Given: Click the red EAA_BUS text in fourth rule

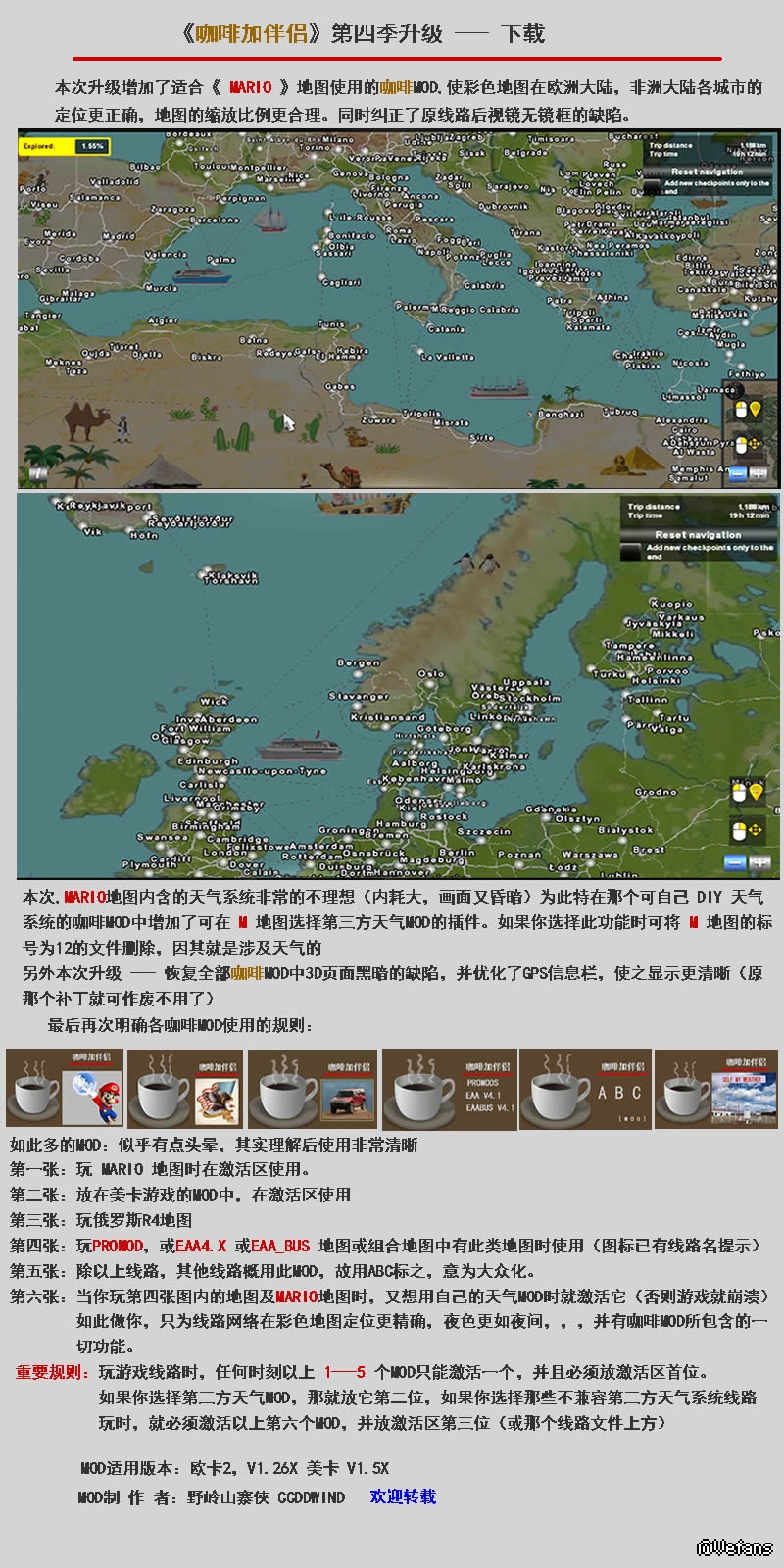Looking at the screenshot, I should coord(280,1246).
